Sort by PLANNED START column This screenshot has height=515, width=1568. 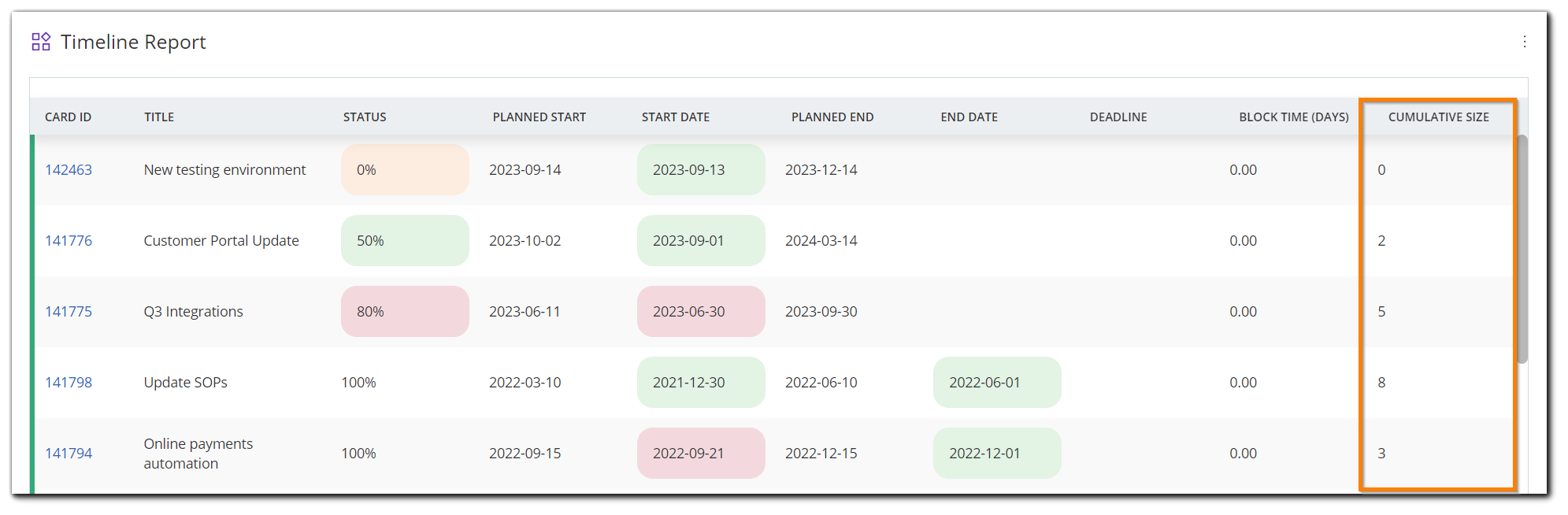click(x=539, y=117)
